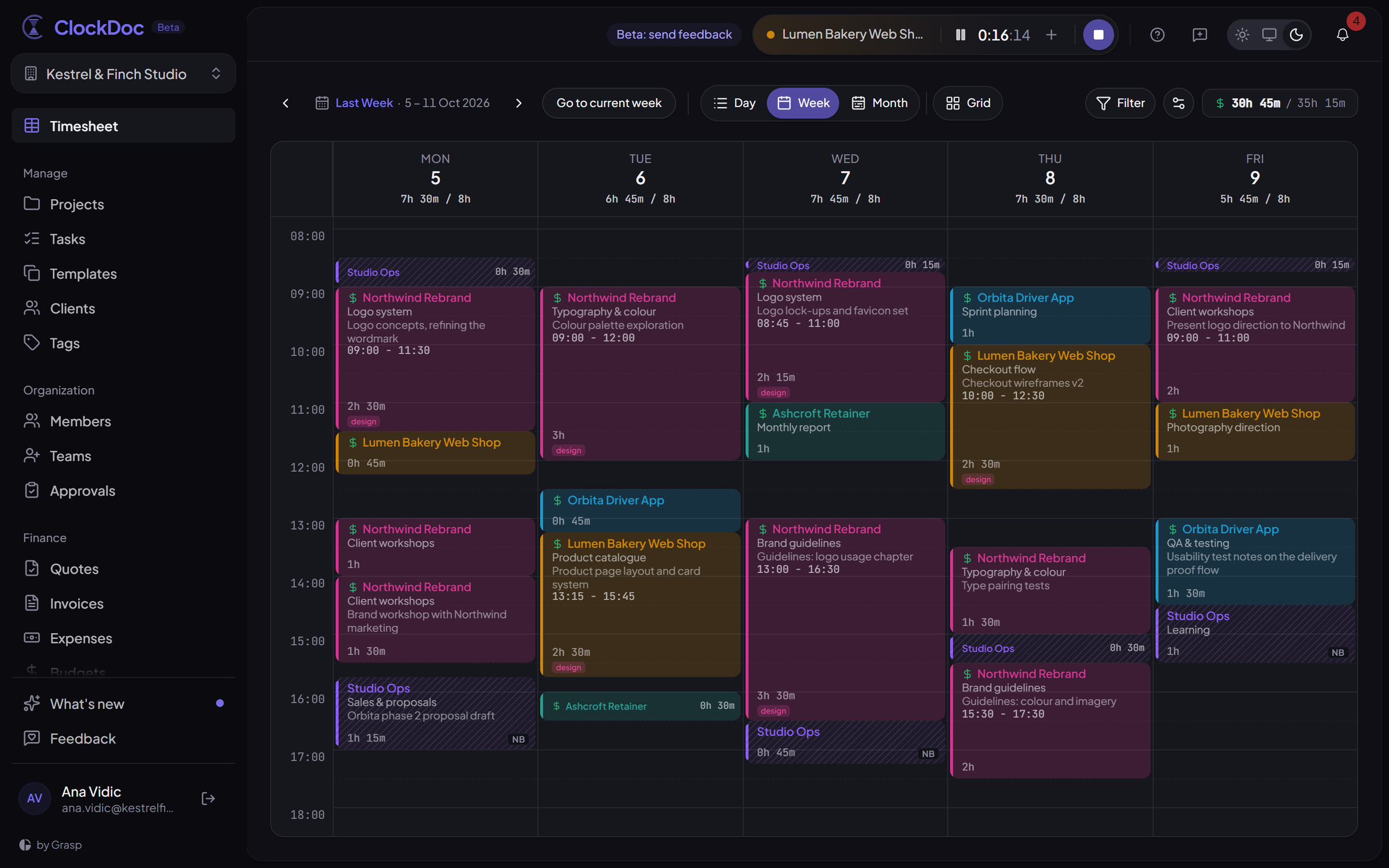This screenshot has height=868, width=1389.
Task: Switch to Week view
Action: [x=803, y=103]
